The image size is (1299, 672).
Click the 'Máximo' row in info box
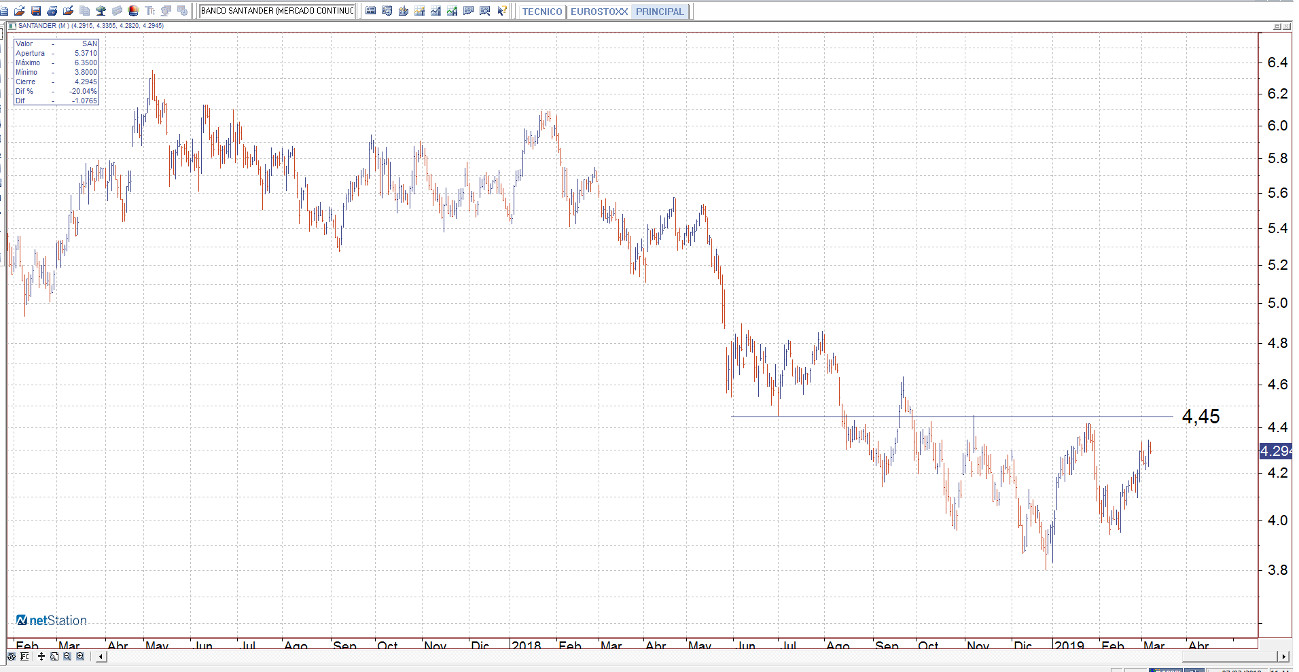tap(55, 62)
